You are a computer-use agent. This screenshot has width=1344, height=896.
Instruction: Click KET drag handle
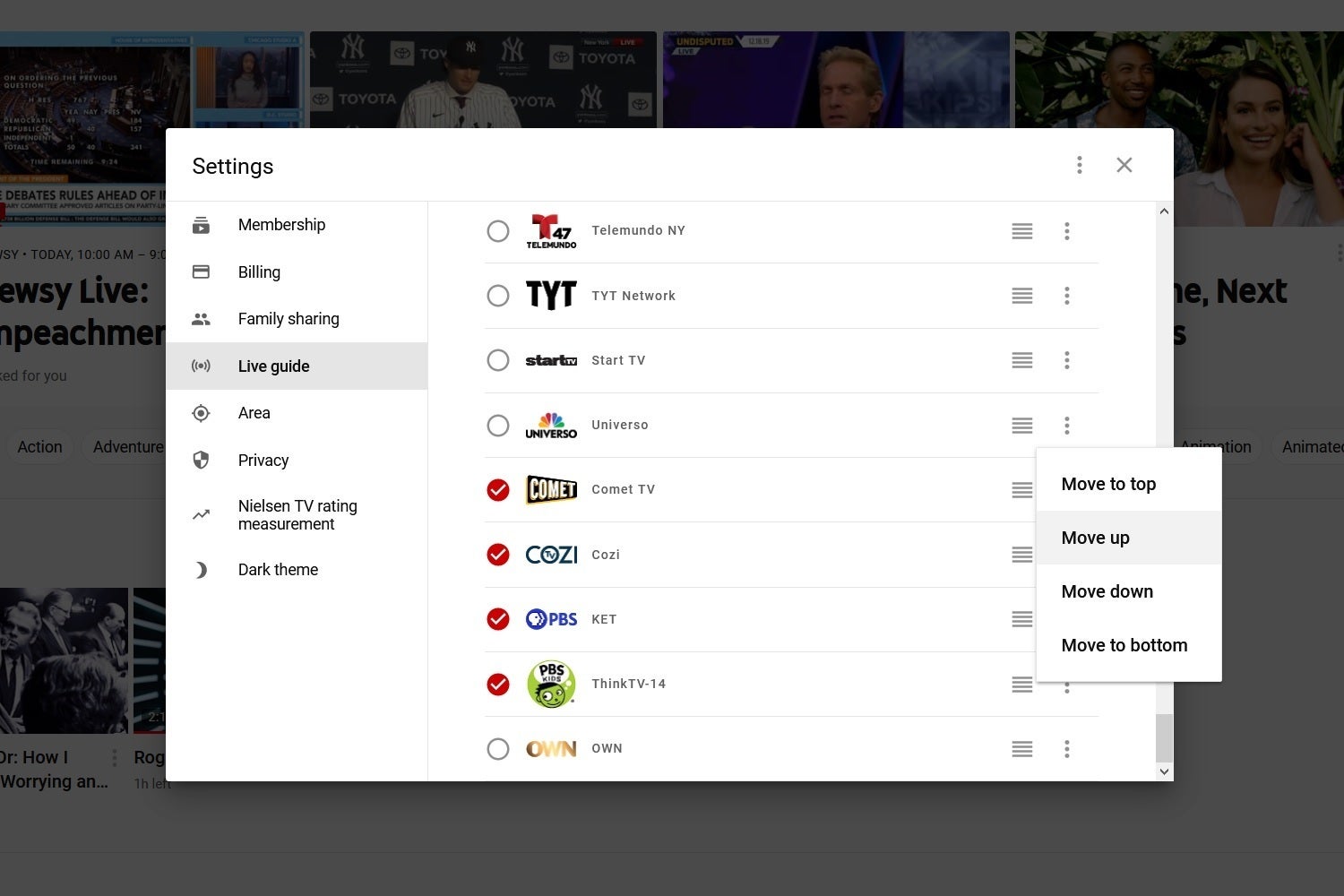click(x=1022, y=619)
